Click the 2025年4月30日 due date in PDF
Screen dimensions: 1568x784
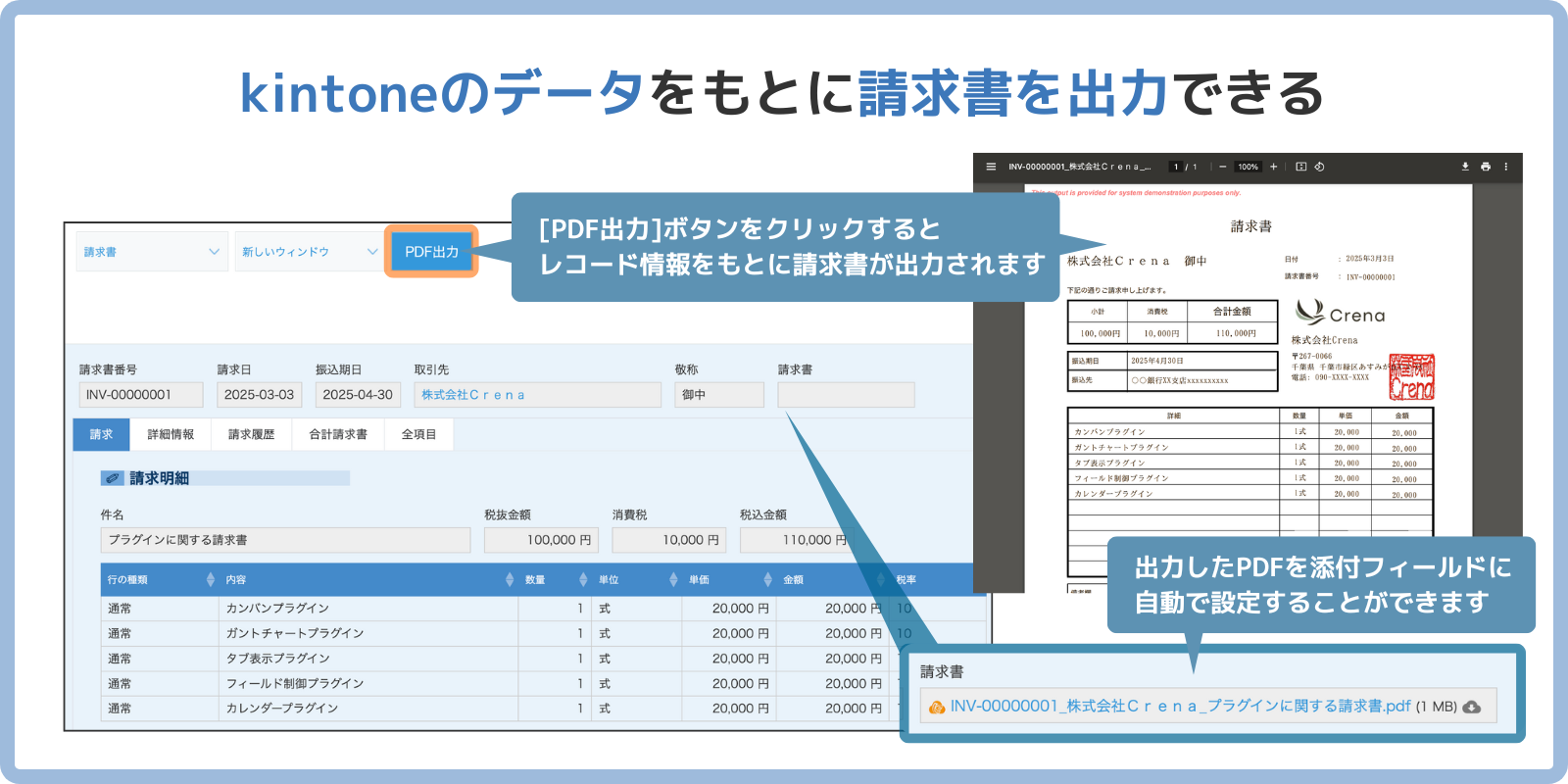tap(1157, 361)
